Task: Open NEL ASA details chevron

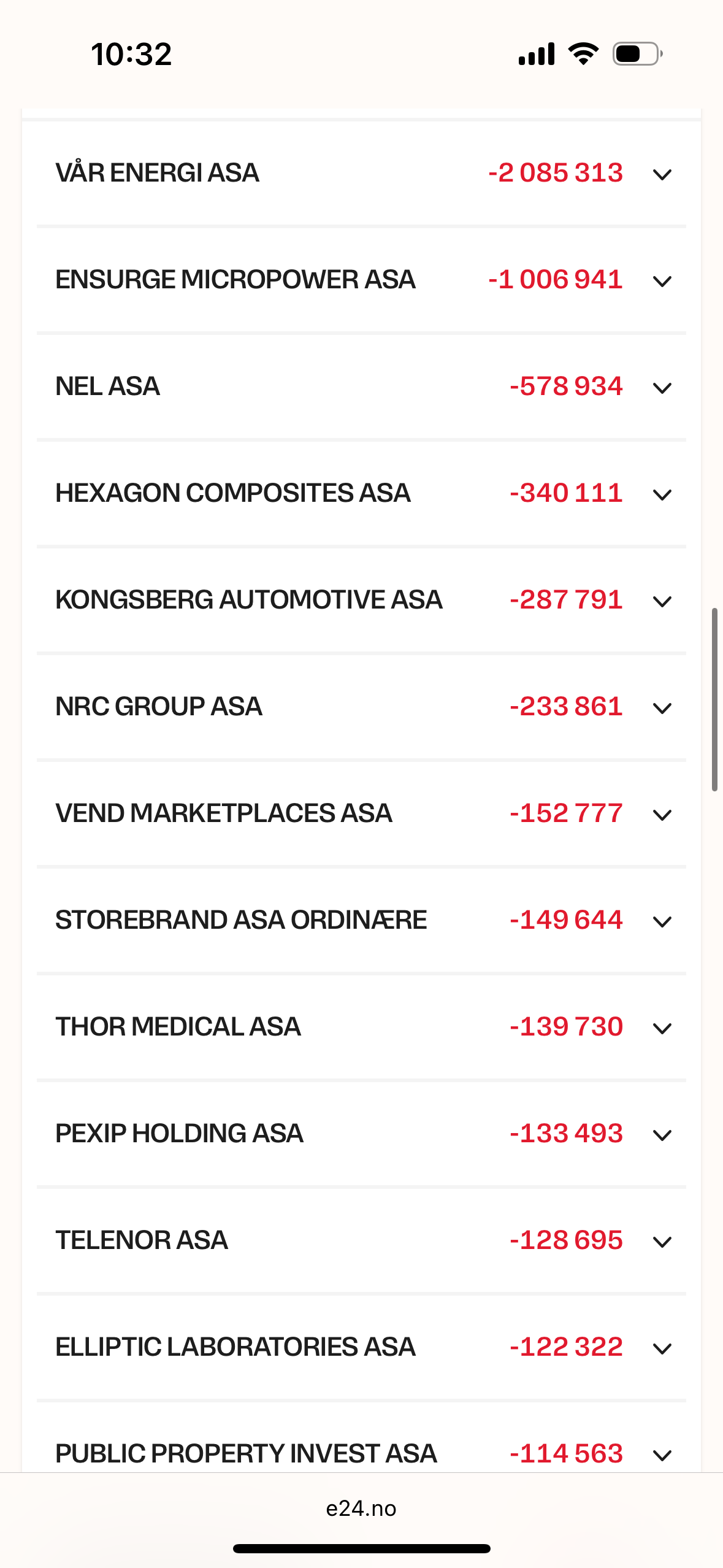Action: point(662,388)
